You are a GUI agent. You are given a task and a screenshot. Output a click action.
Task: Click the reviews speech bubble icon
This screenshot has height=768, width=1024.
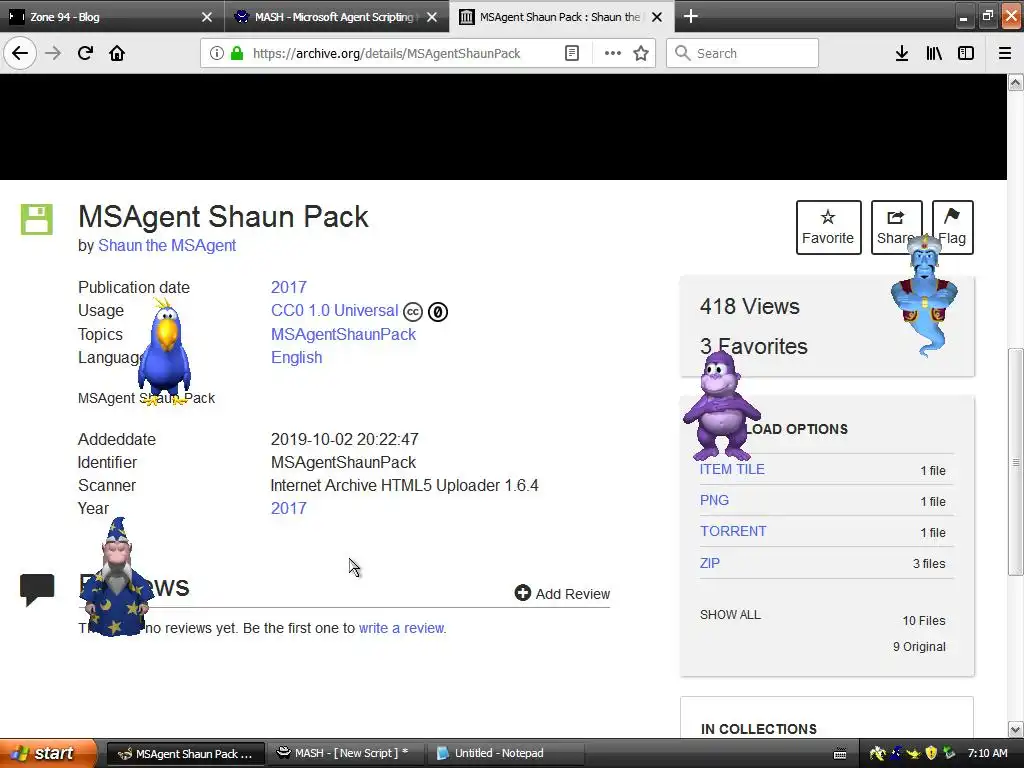(37, 590)
